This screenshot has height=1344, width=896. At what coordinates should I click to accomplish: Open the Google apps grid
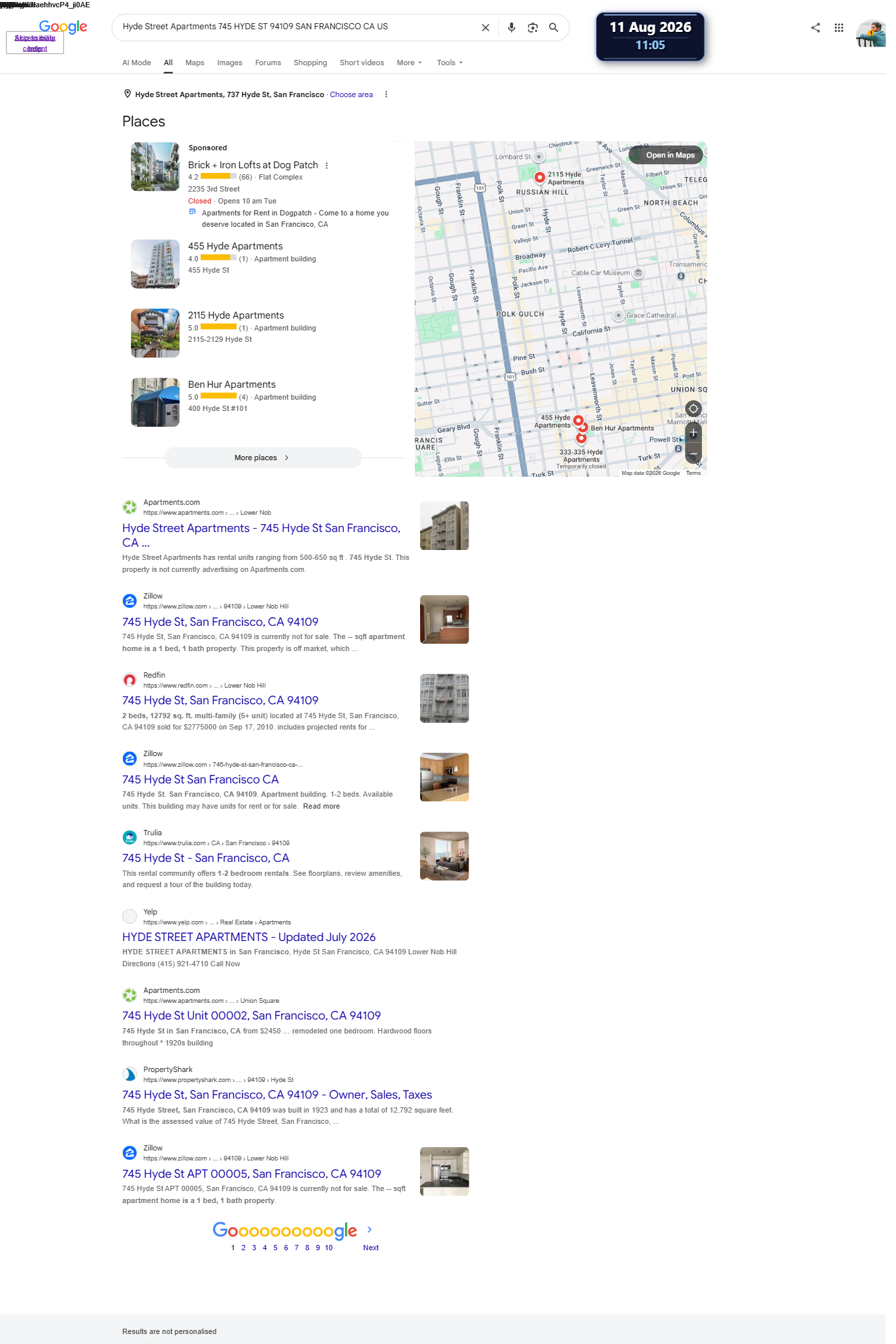[x=839, y=27]
